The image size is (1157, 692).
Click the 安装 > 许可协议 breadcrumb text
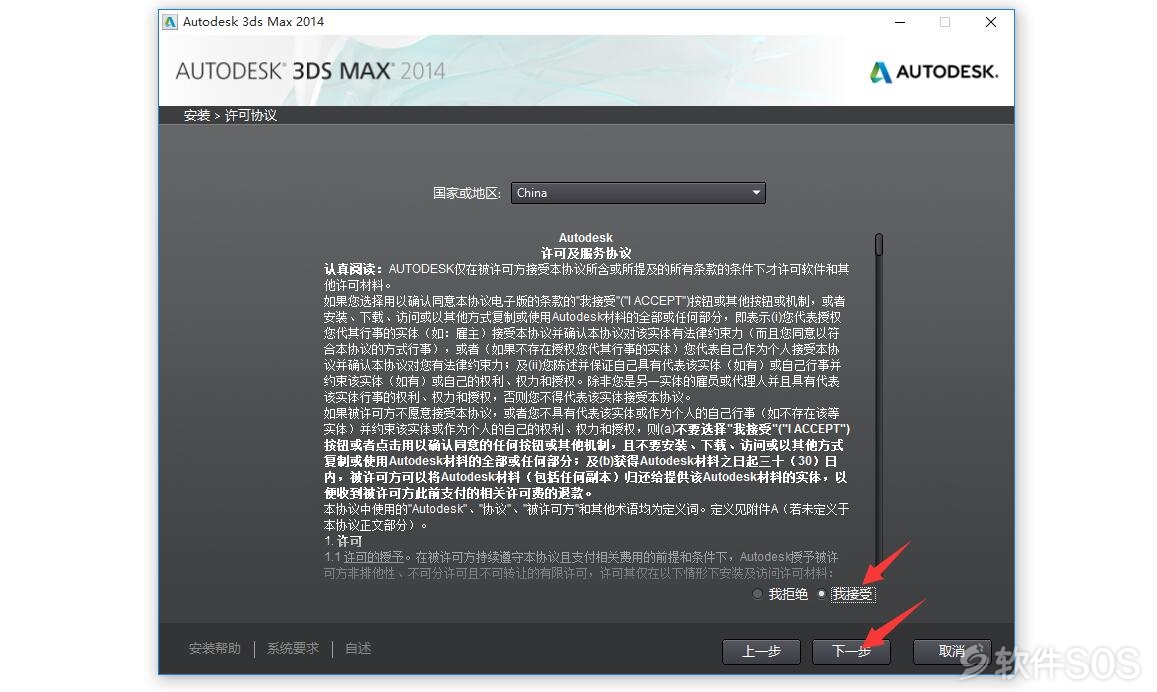230,116
